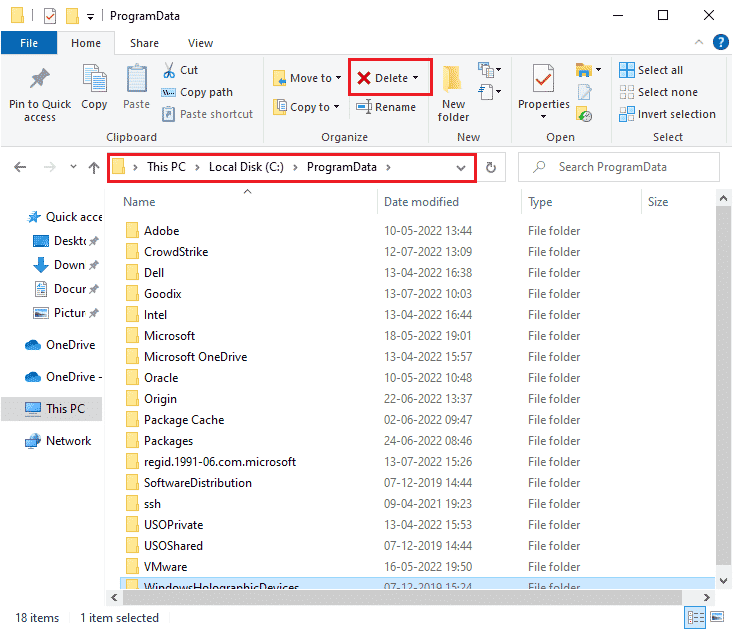The image size is (733, 630).
Task: Select the regid.1991-06.com.microsoft folder
Action: pyautogui.click(x=210, y=462)
